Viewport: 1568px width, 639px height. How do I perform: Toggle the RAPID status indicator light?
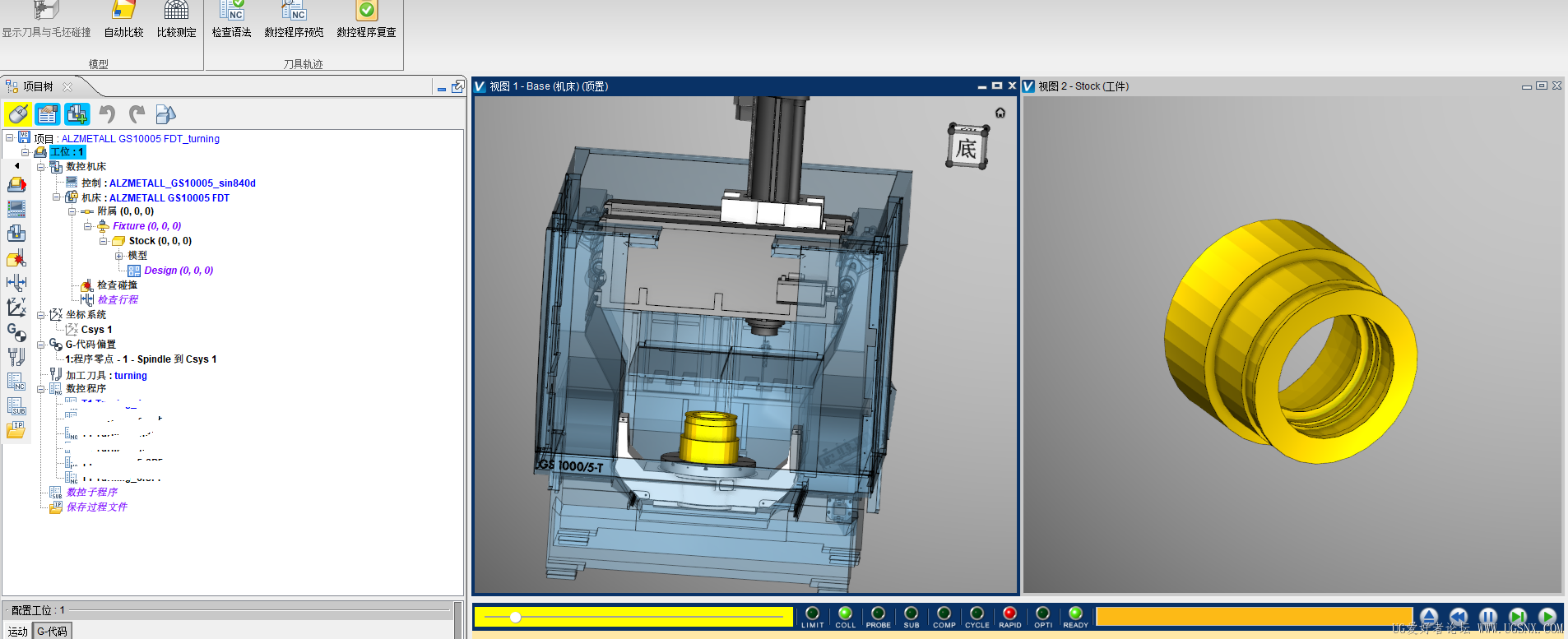1009,614
